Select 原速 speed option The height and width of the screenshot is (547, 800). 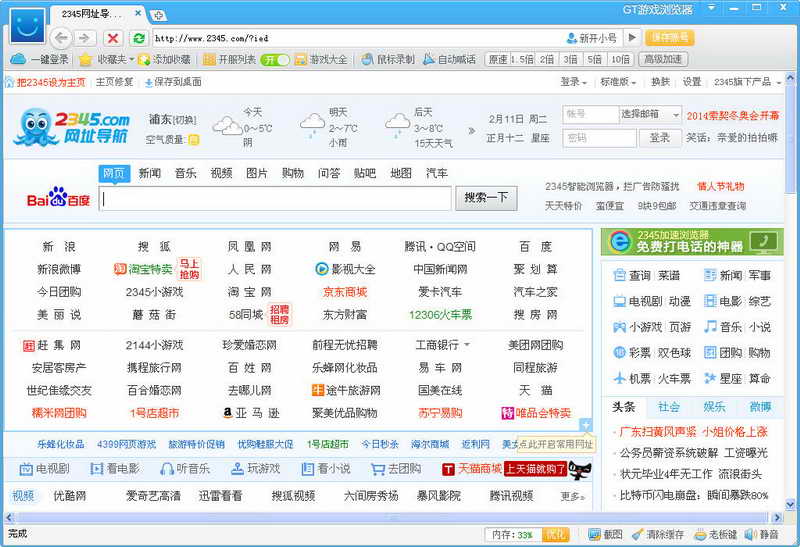pyautogui.click(x=497, y=60)
